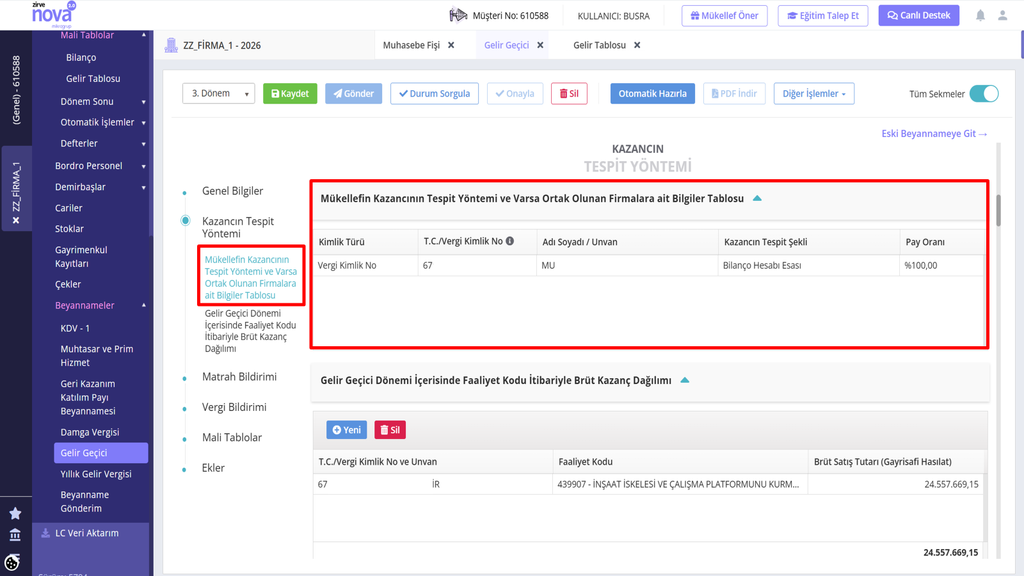Toggle the Tüm Sekmeler switch
The width and height of the screenshot is (1024, 576).
[984, 93]
